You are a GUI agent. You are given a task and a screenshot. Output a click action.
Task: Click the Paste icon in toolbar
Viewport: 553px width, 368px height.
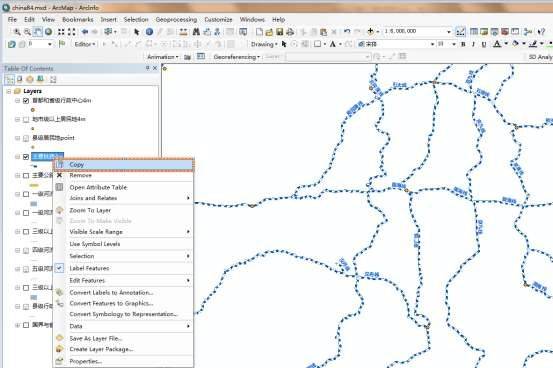coord(323,32)
